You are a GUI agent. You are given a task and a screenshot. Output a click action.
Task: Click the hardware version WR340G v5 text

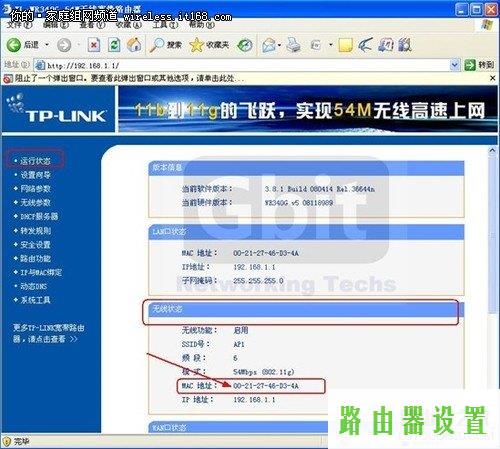coord(299,203)
